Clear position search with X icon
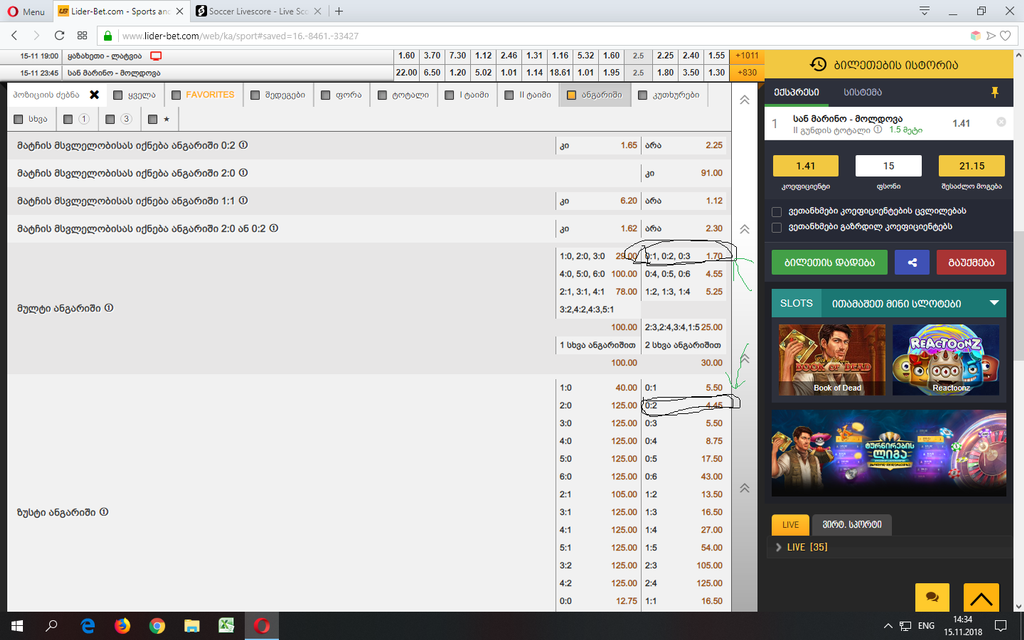This screenshot has width=1024, height=640. click(x=94, y=95)
